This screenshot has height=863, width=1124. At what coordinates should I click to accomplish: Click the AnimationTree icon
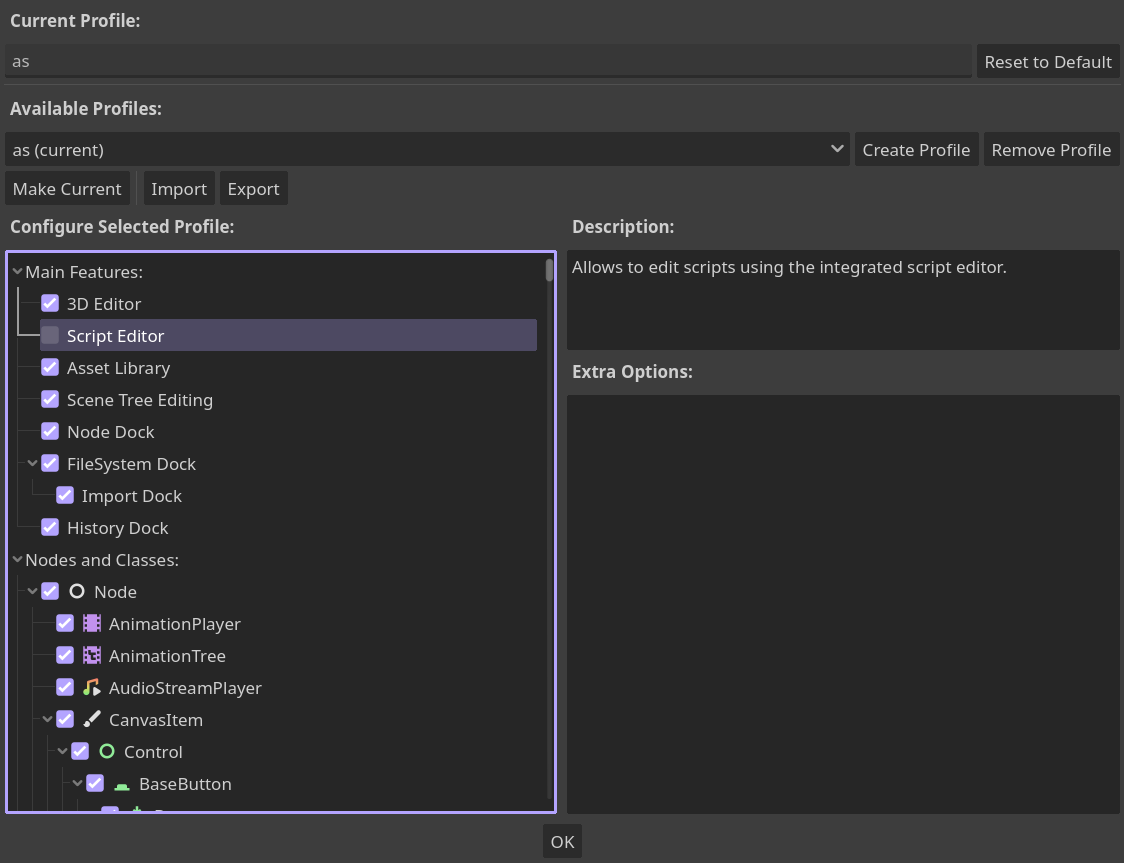92,655
